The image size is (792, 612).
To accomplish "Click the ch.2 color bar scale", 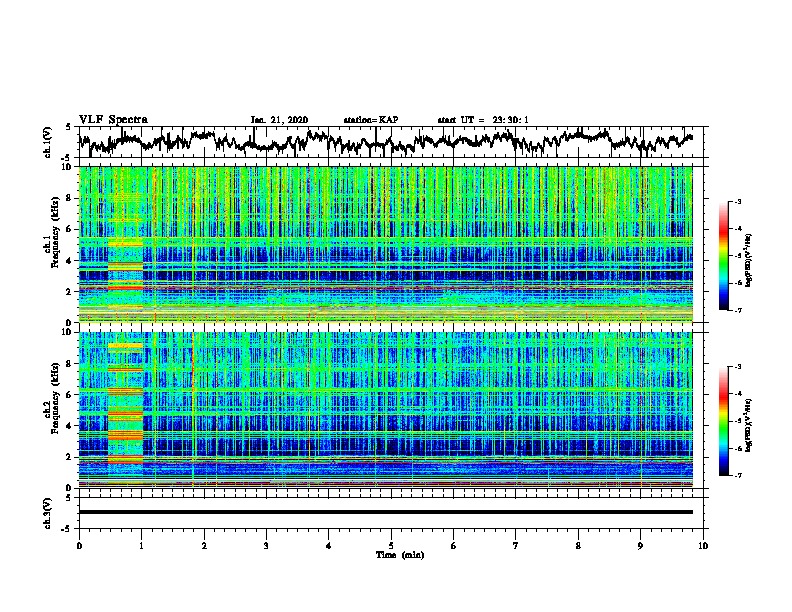I will pos(723,421).
